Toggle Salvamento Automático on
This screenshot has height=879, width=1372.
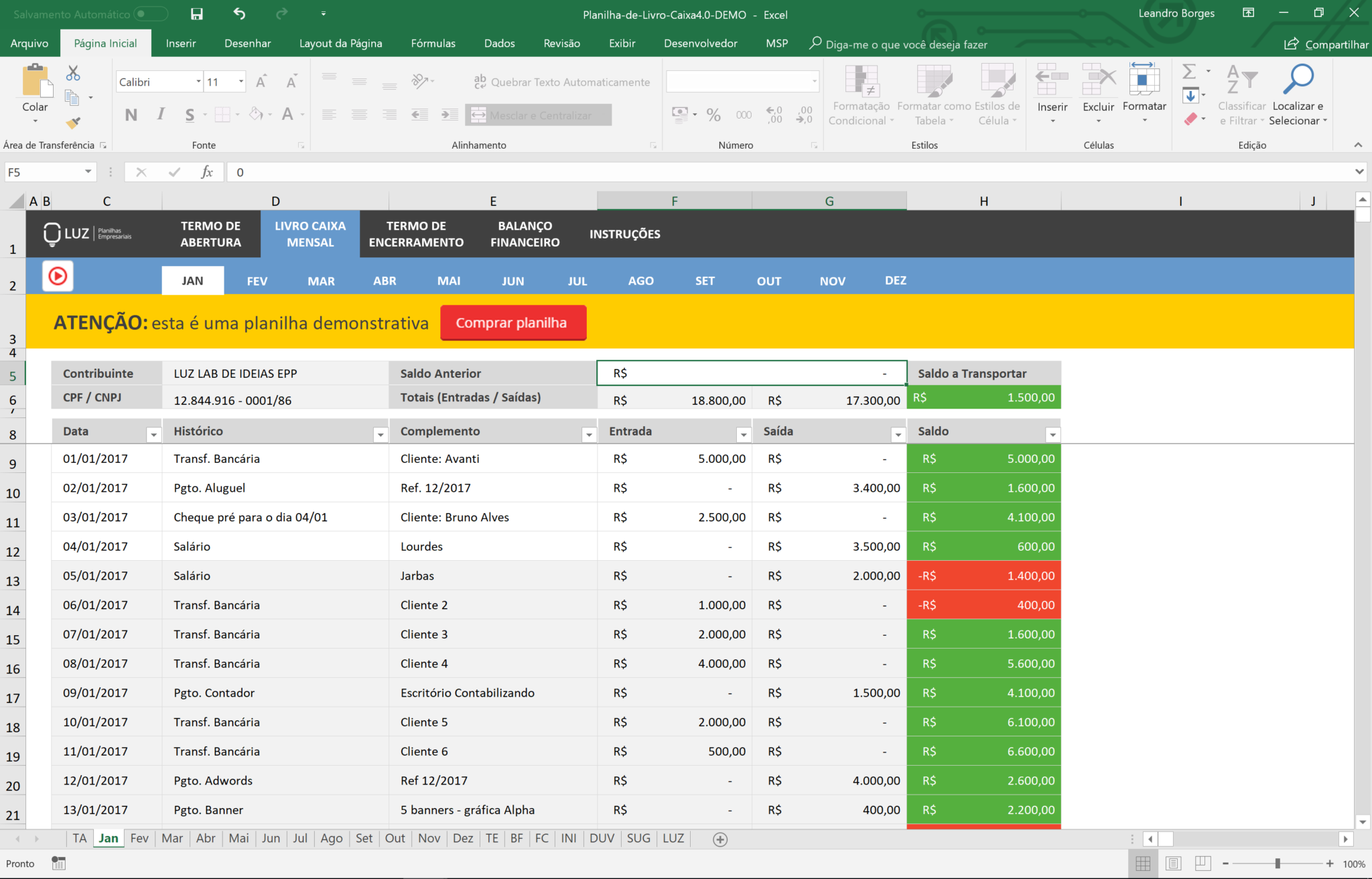[x=151, y=13]
